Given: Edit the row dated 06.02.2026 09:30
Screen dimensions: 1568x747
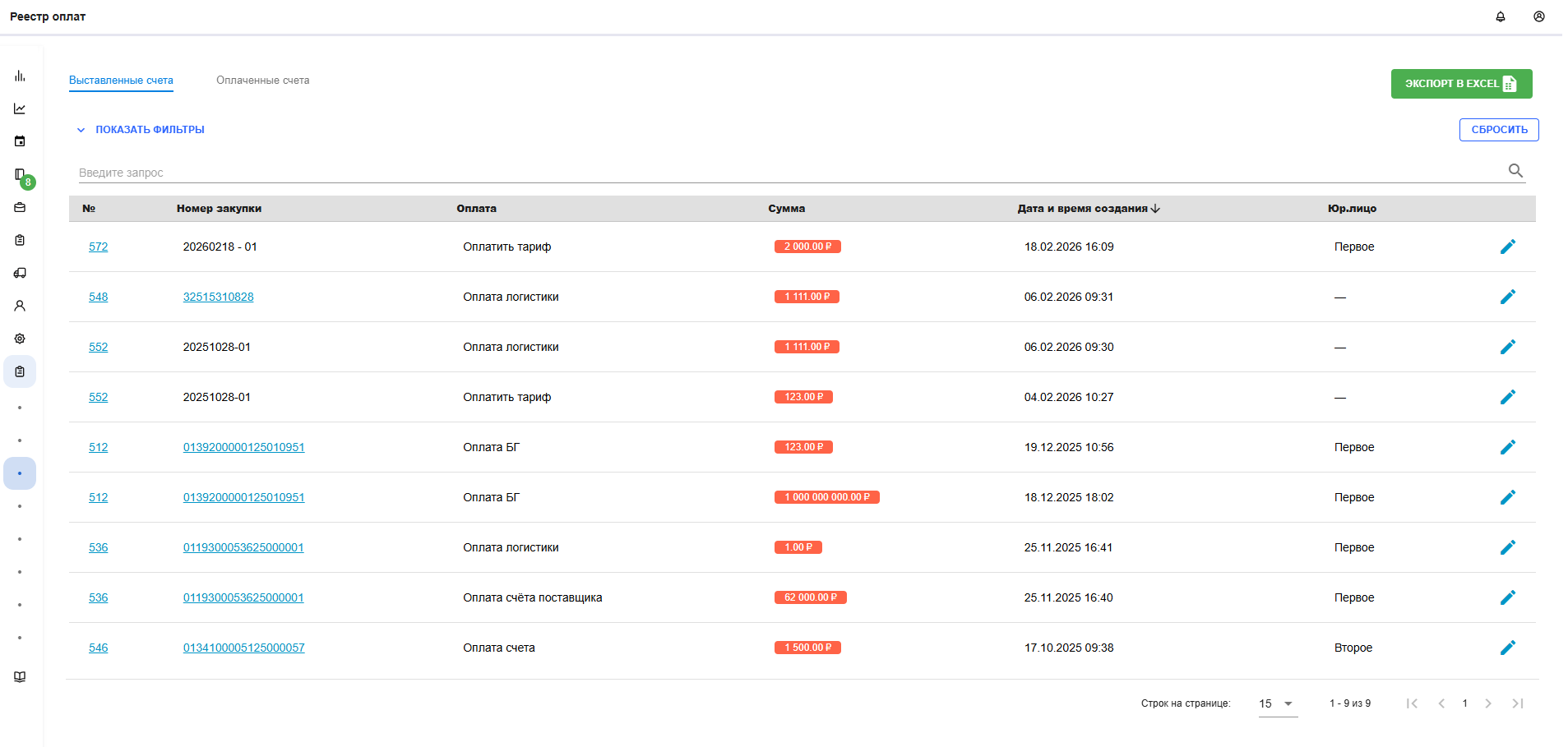Looking at the screenshot, I should point(1507,347).
